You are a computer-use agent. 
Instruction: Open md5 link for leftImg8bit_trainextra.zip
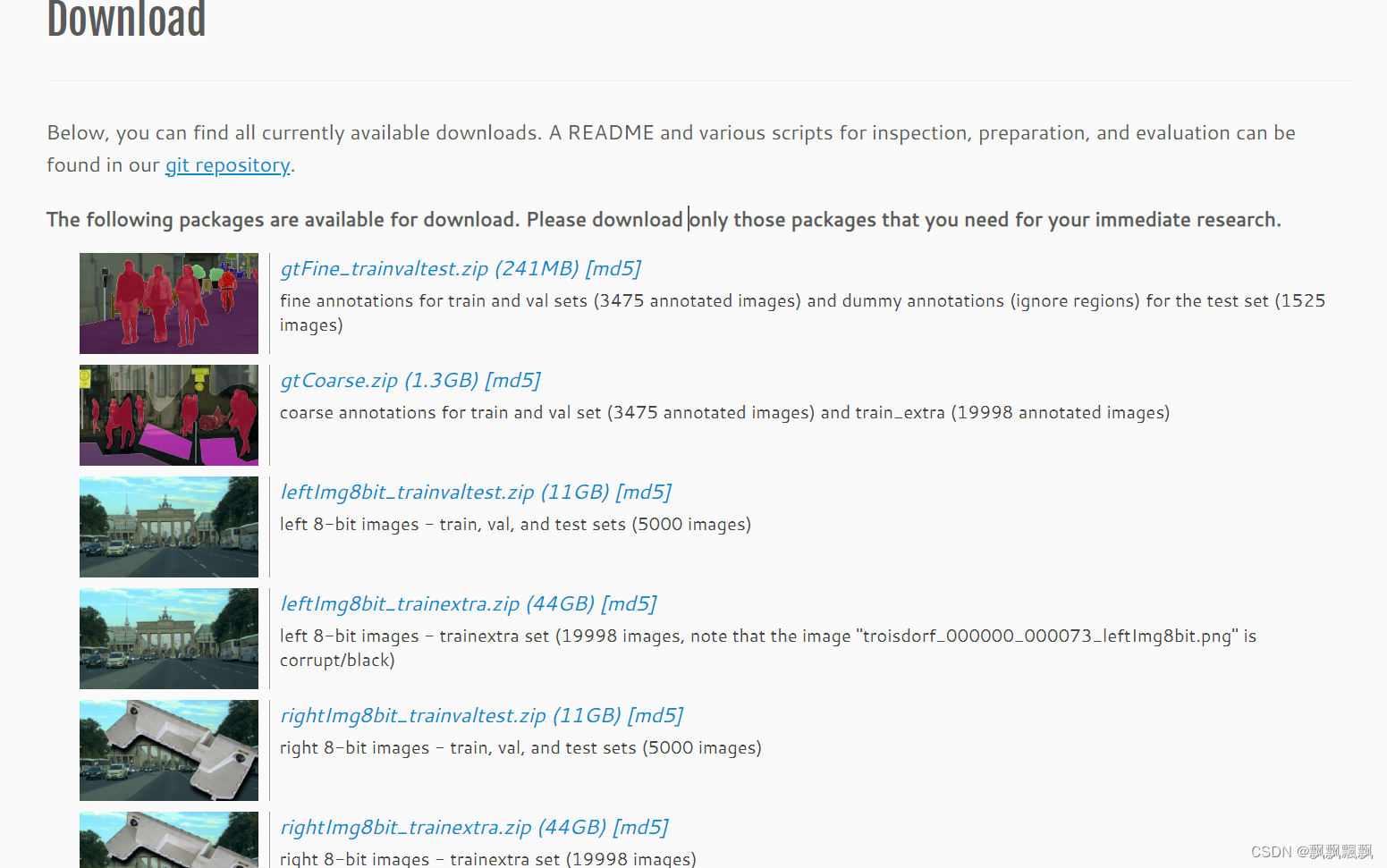[630, 604]
